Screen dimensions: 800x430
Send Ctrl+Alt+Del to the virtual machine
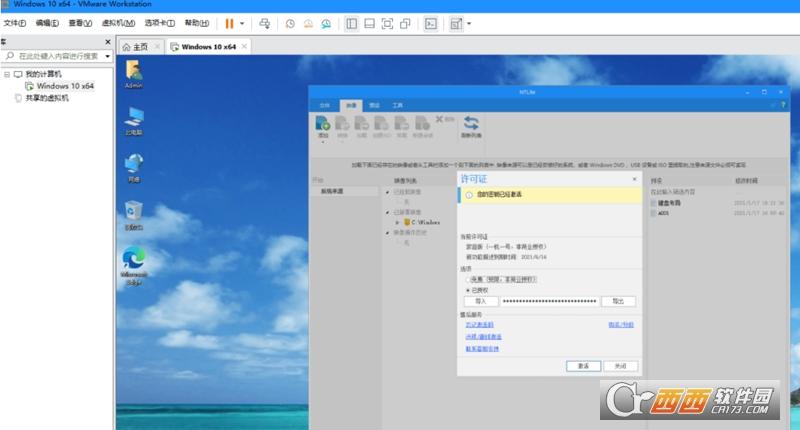[264, 23]
